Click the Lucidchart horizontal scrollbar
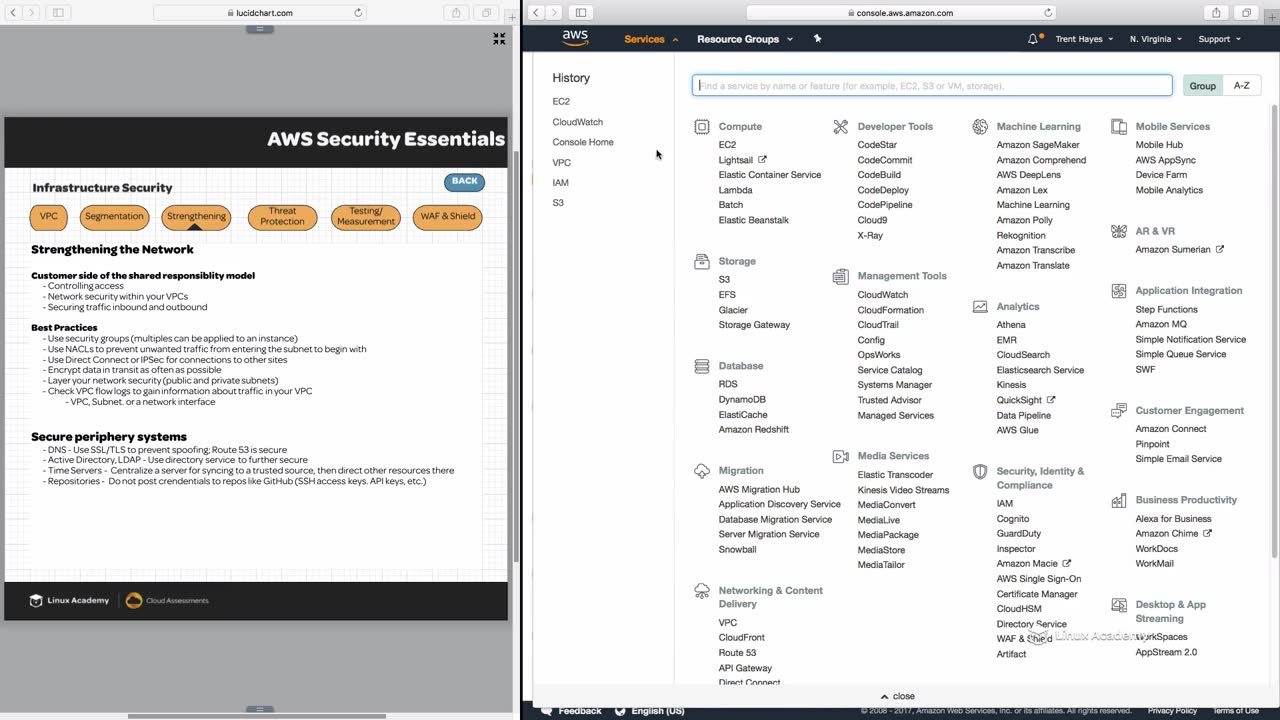The width and height of the screenshot is (1280, 720). tap(257, 716)
